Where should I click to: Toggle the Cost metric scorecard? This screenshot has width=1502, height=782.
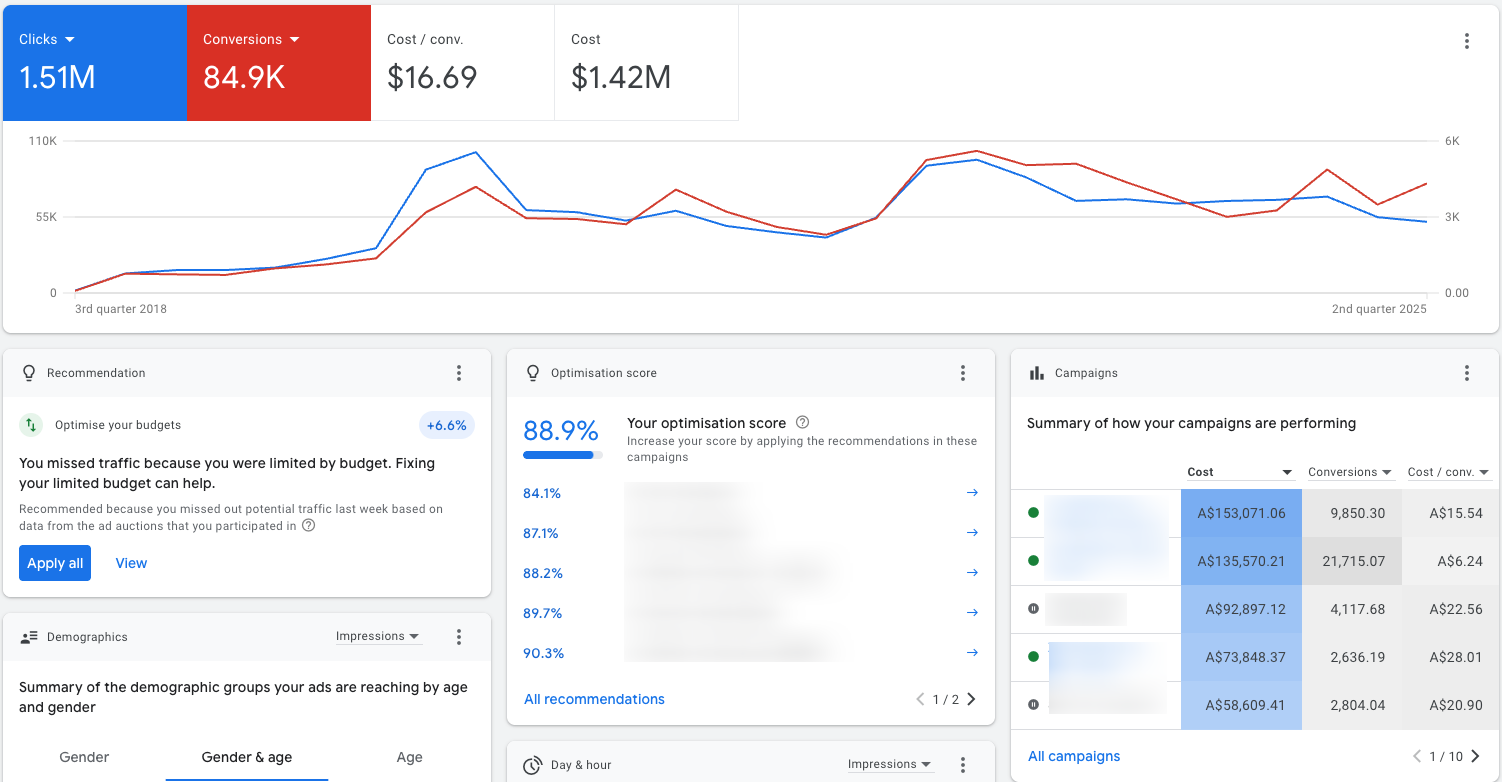(x=646, y=62)
